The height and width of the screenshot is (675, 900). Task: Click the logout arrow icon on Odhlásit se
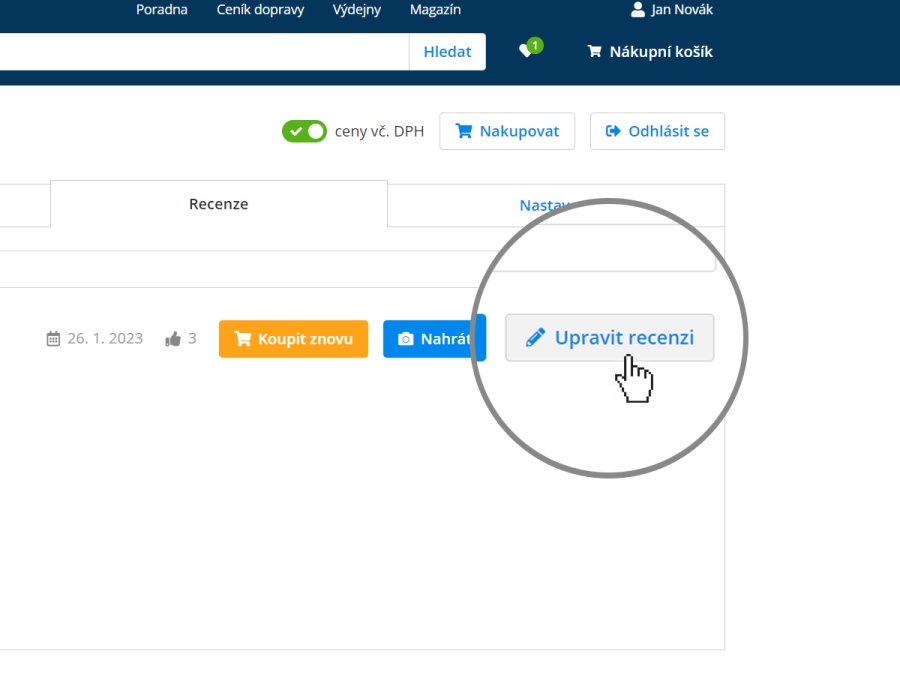pos(613,131)
